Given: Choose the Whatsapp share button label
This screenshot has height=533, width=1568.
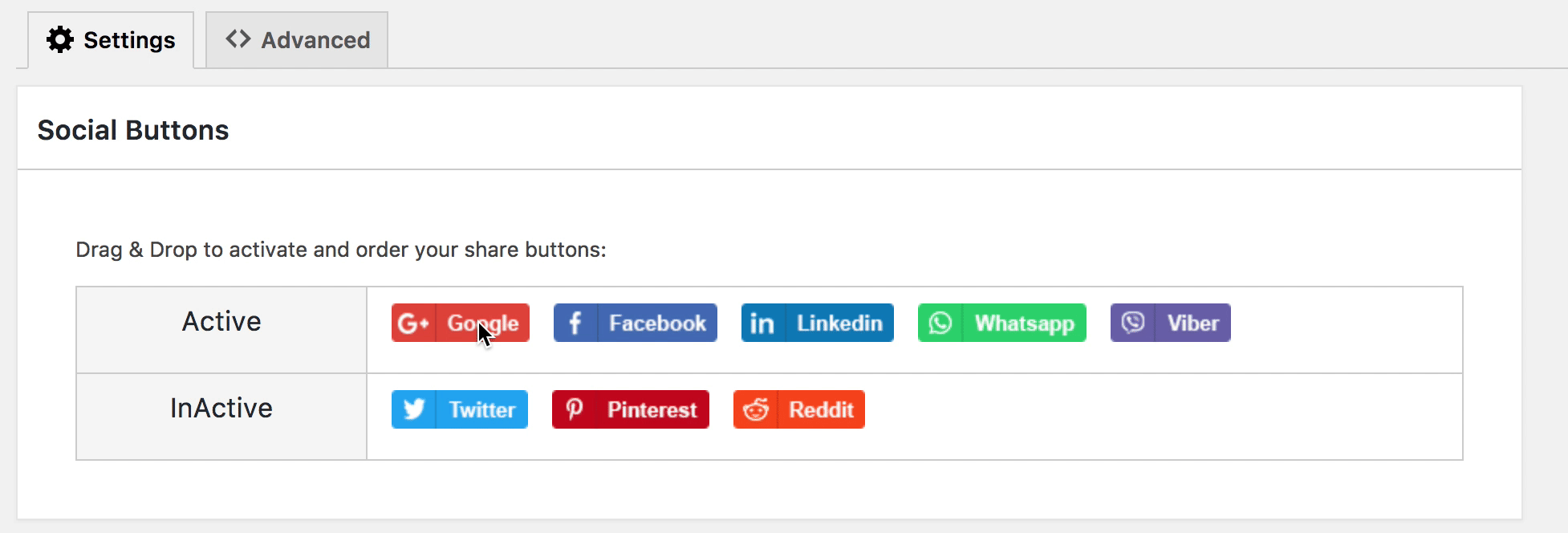Looking at the screenshot, I should point(1024,323).
